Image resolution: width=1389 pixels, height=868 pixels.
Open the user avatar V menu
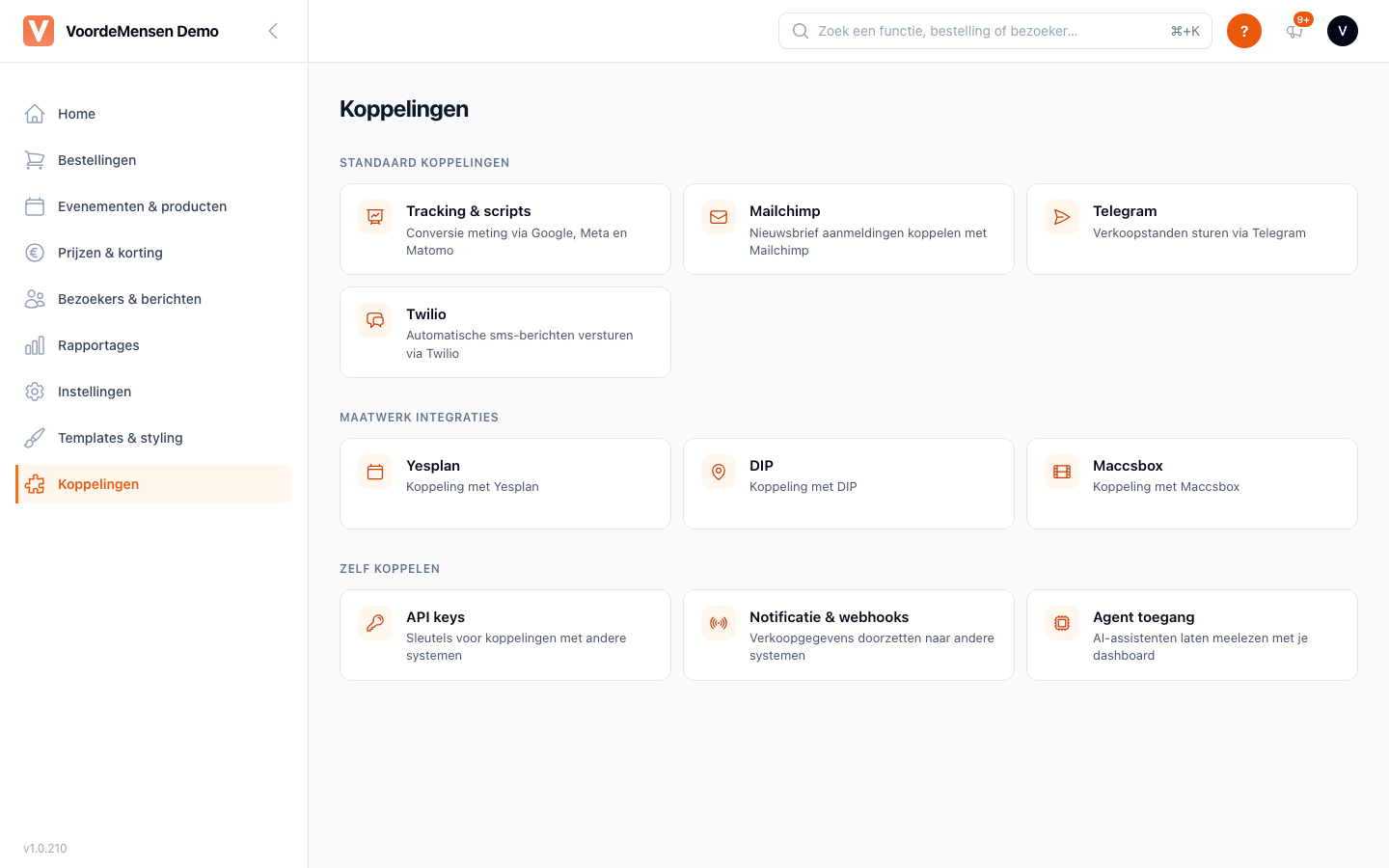point(1343,31)
